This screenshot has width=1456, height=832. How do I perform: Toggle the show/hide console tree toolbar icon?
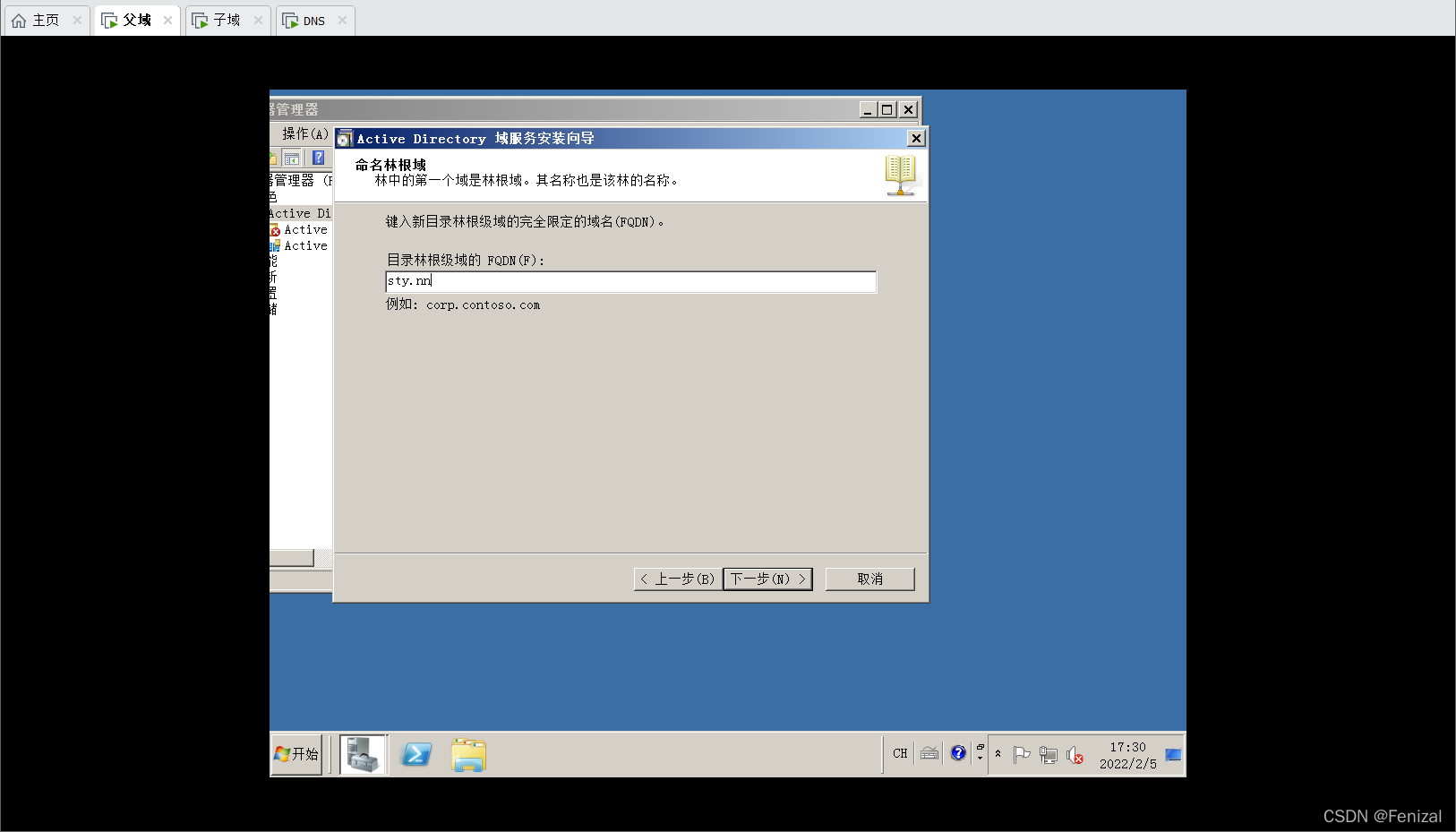click(292, 158)
